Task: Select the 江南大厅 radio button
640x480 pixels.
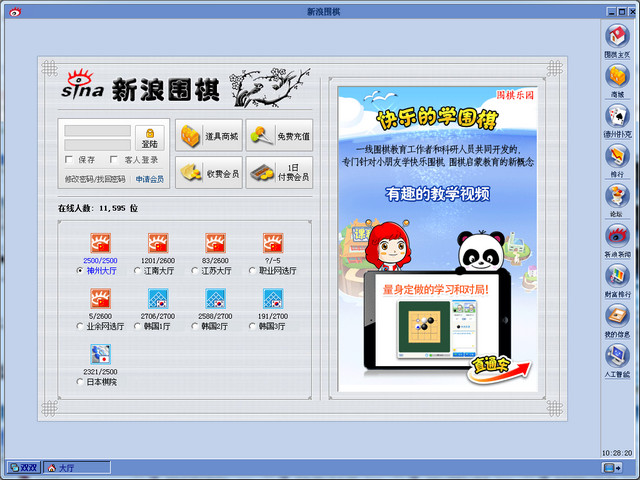Action: pos(138,271)
